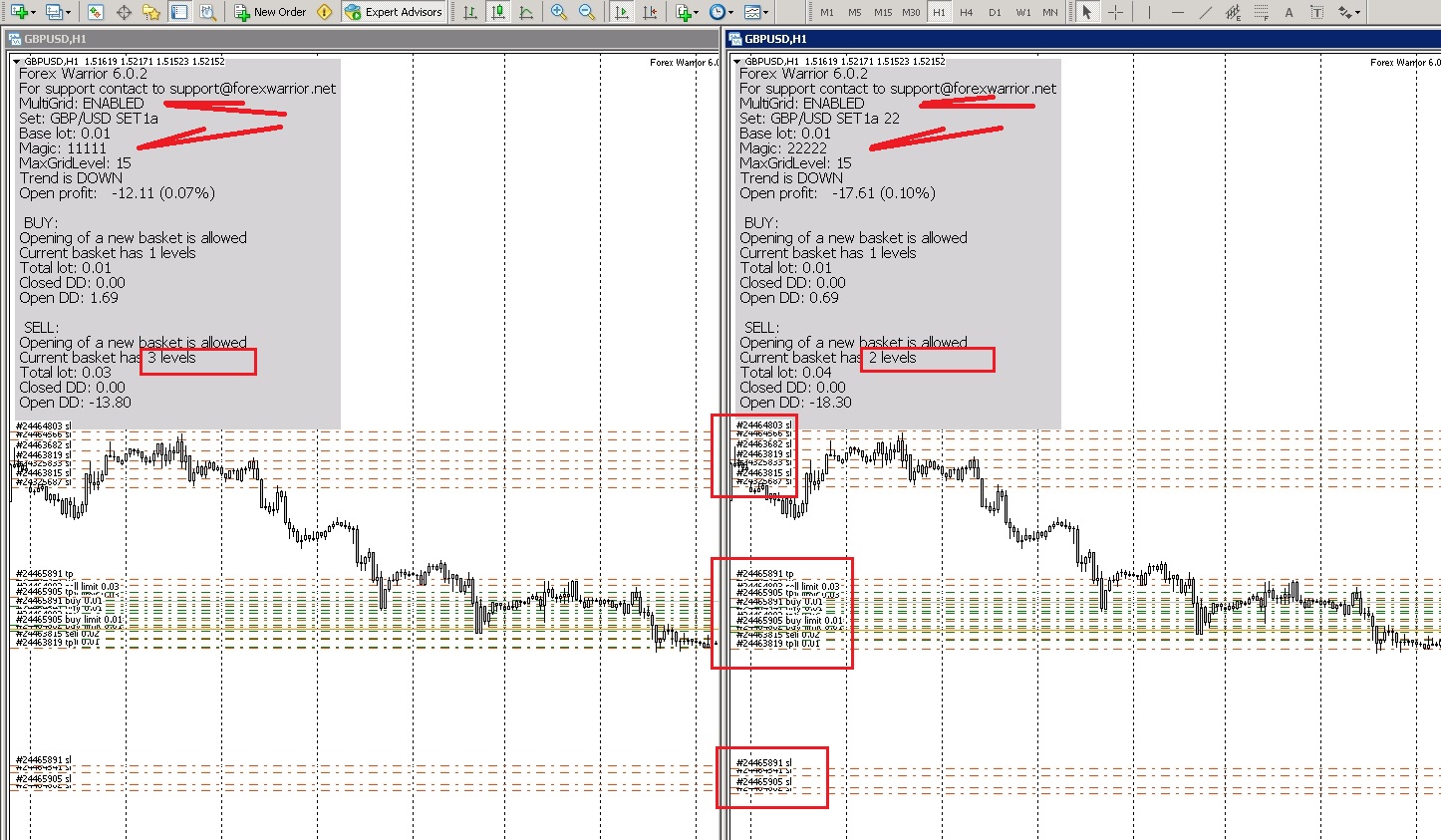The image size is (1441, 840).
Task: Click 'Total lot: 0.04' in right chart
Action: (785, 373)
